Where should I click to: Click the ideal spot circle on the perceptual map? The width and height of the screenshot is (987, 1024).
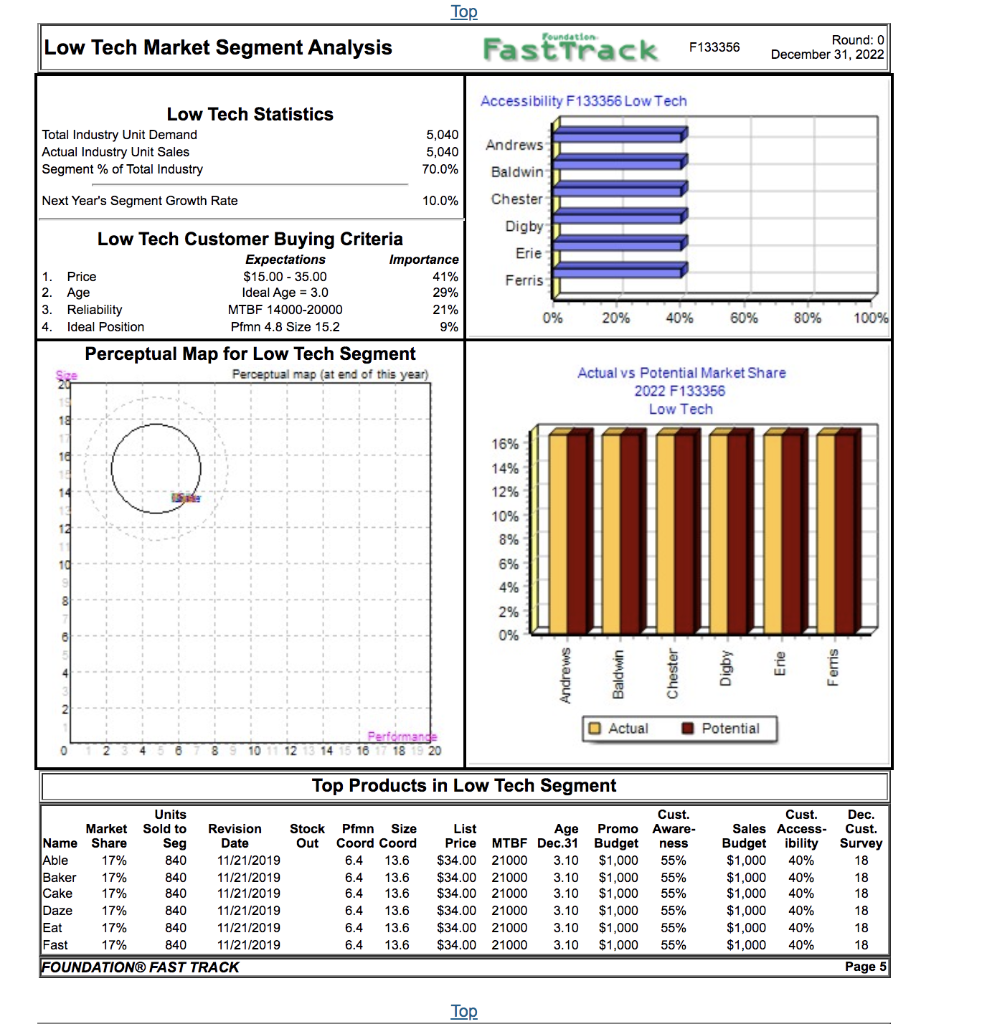(155, 466)
